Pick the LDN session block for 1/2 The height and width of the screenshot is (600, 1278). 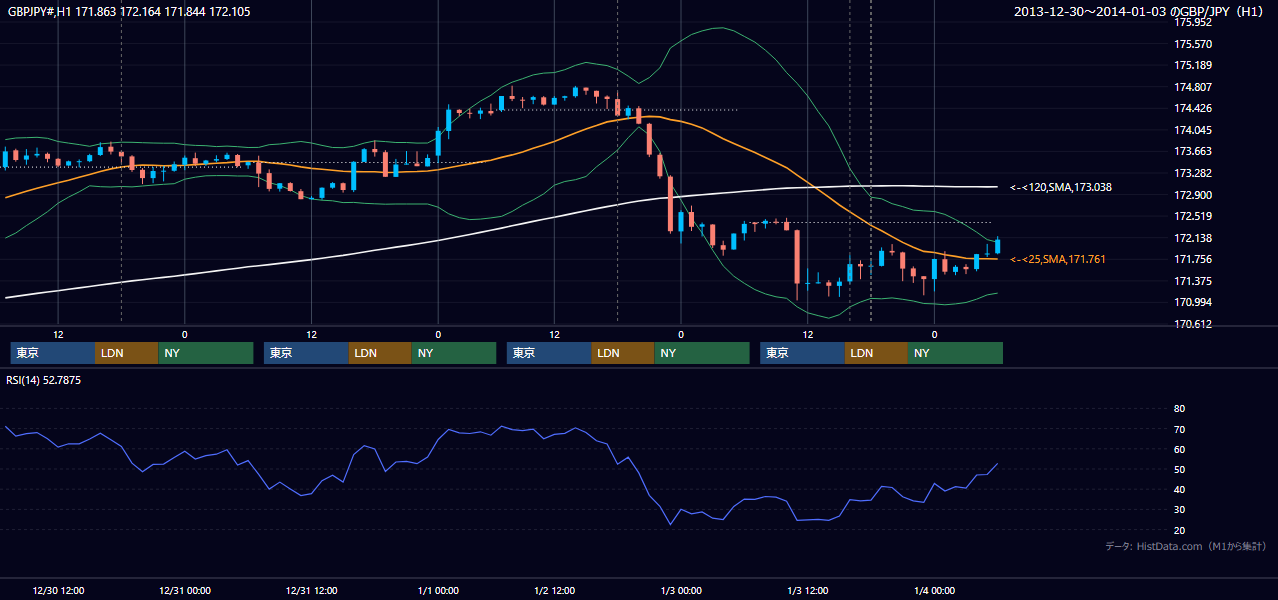pyautogui.click(x=623, y=353)
